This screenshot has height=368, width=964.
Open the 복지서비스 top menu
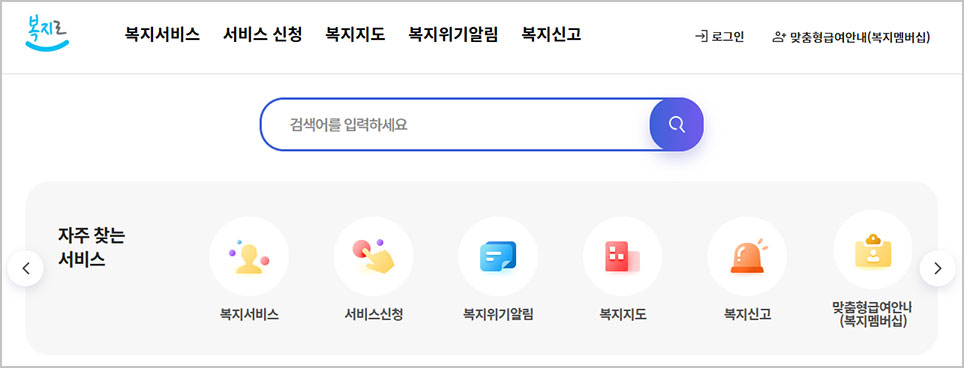click(162, 34)
